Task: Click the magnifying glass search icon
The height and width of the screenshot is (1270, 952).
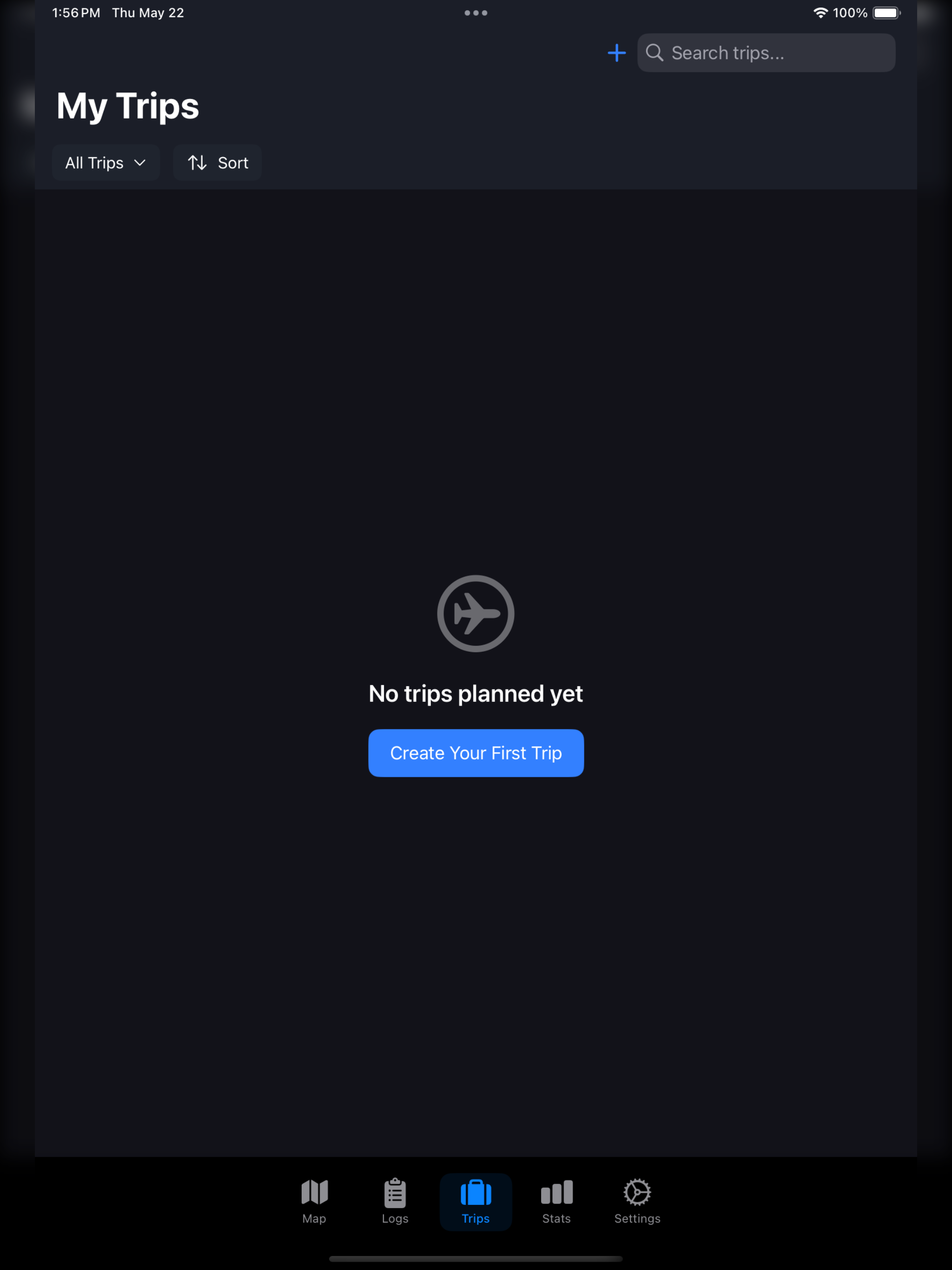Action: pos(654,53)
